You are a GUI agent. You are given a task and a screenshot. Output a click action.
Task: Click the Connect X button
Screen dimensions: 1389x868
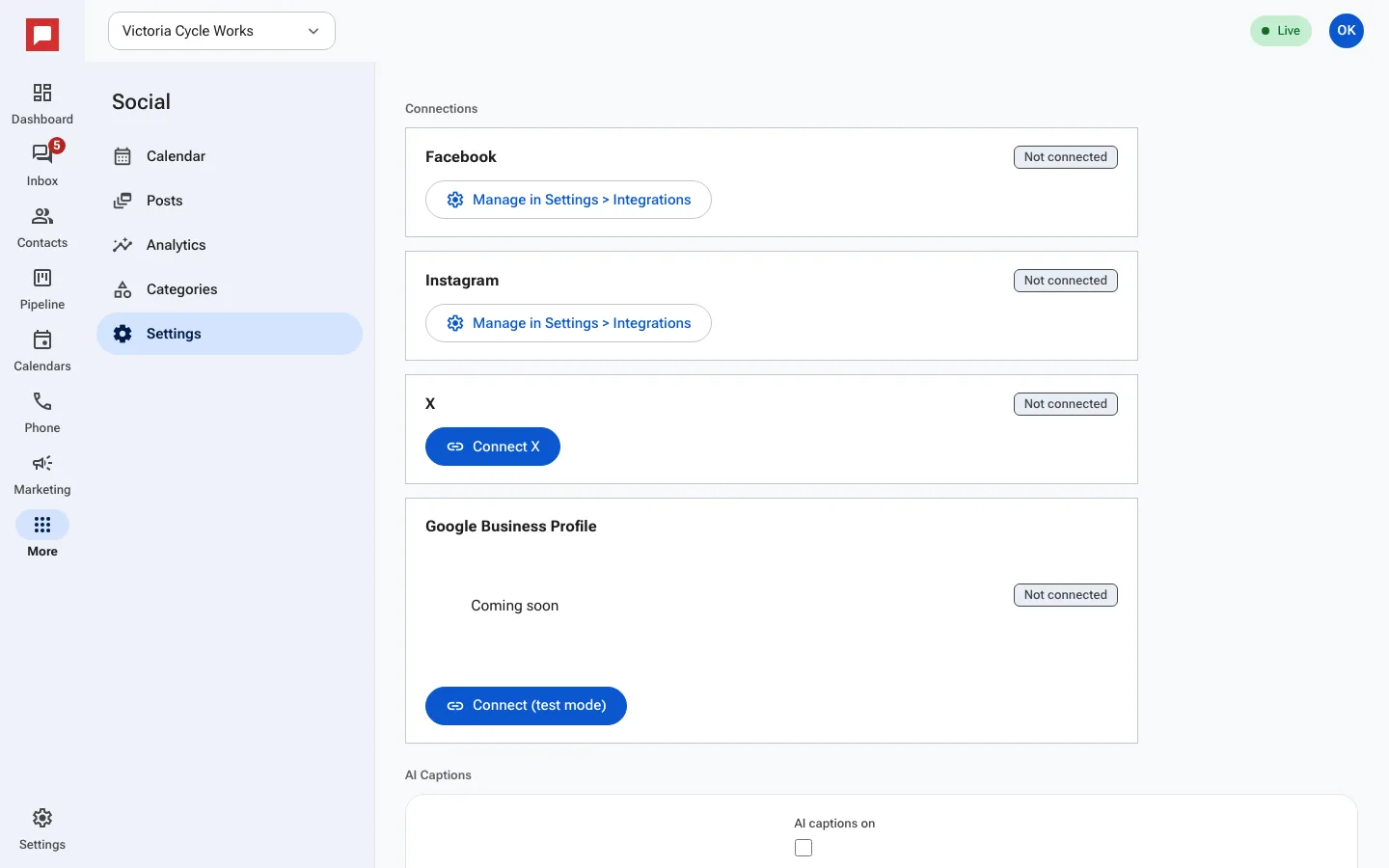(x=493, y=447)
